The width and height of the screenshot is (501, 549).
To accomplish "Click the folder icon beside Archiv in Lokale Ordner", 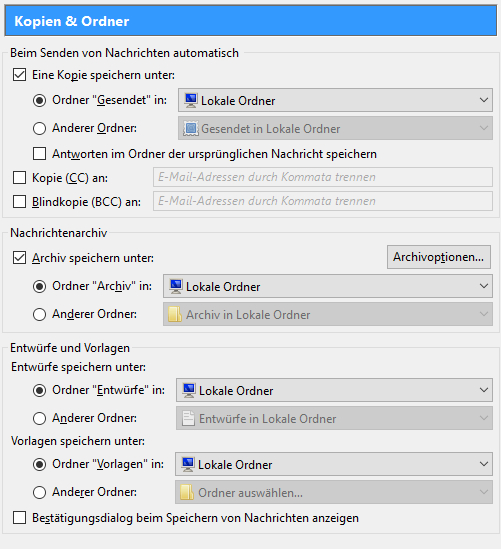I will point(175,314).
